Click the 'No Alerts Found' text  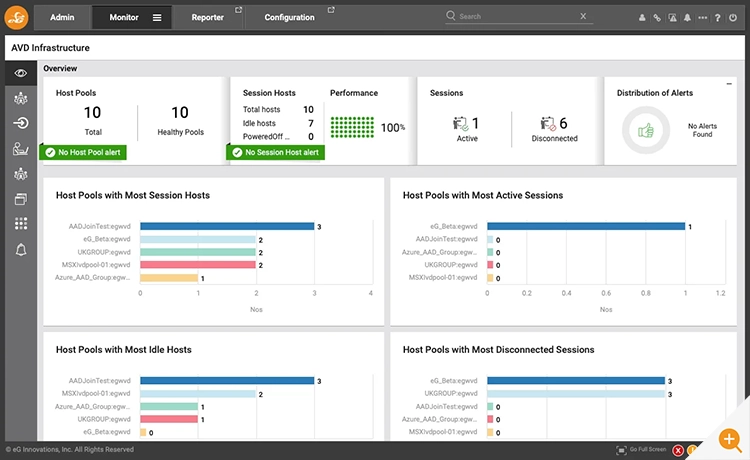[702, 130]
